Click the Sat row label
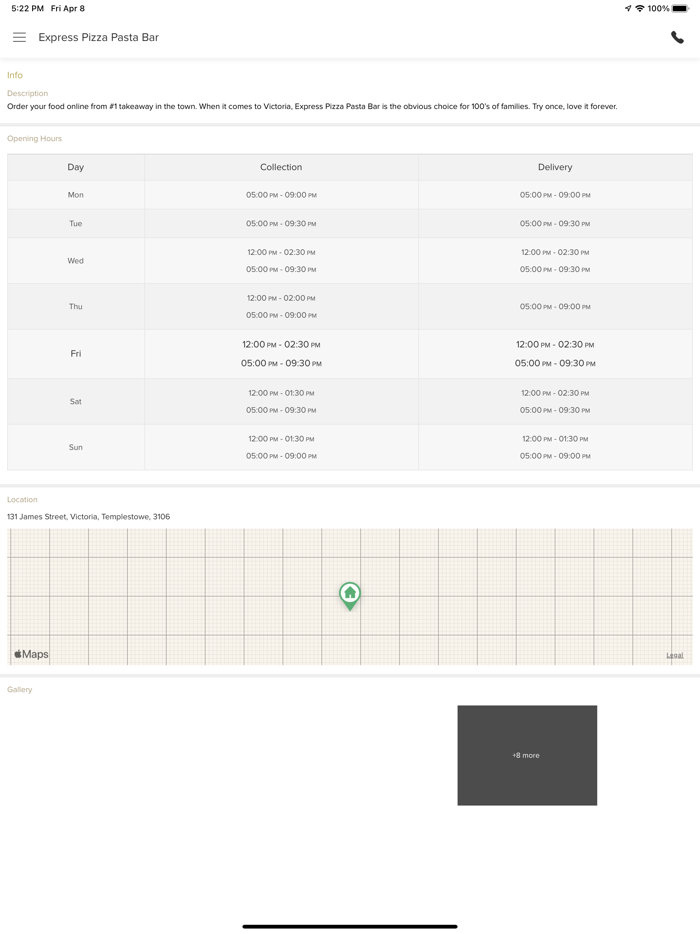700x934 pixels. point(76,401)
